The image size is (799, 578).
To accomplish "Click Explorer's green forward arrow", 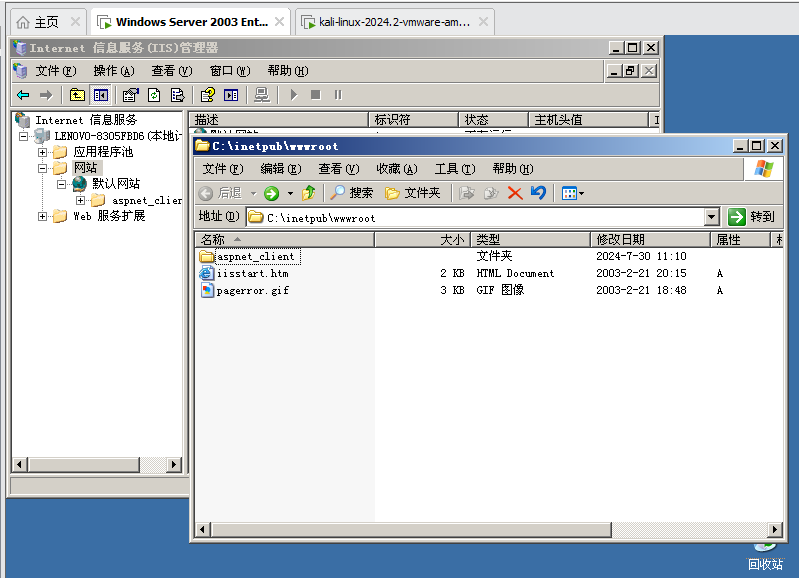I will click(272, 193).
